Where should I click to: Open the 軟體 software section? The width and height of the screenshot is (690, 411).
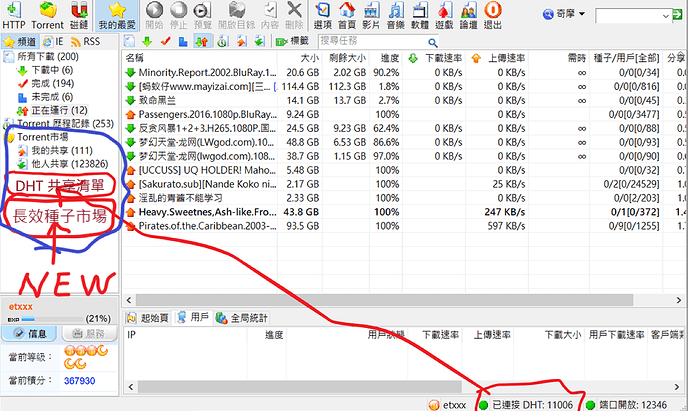coord(420,15)
